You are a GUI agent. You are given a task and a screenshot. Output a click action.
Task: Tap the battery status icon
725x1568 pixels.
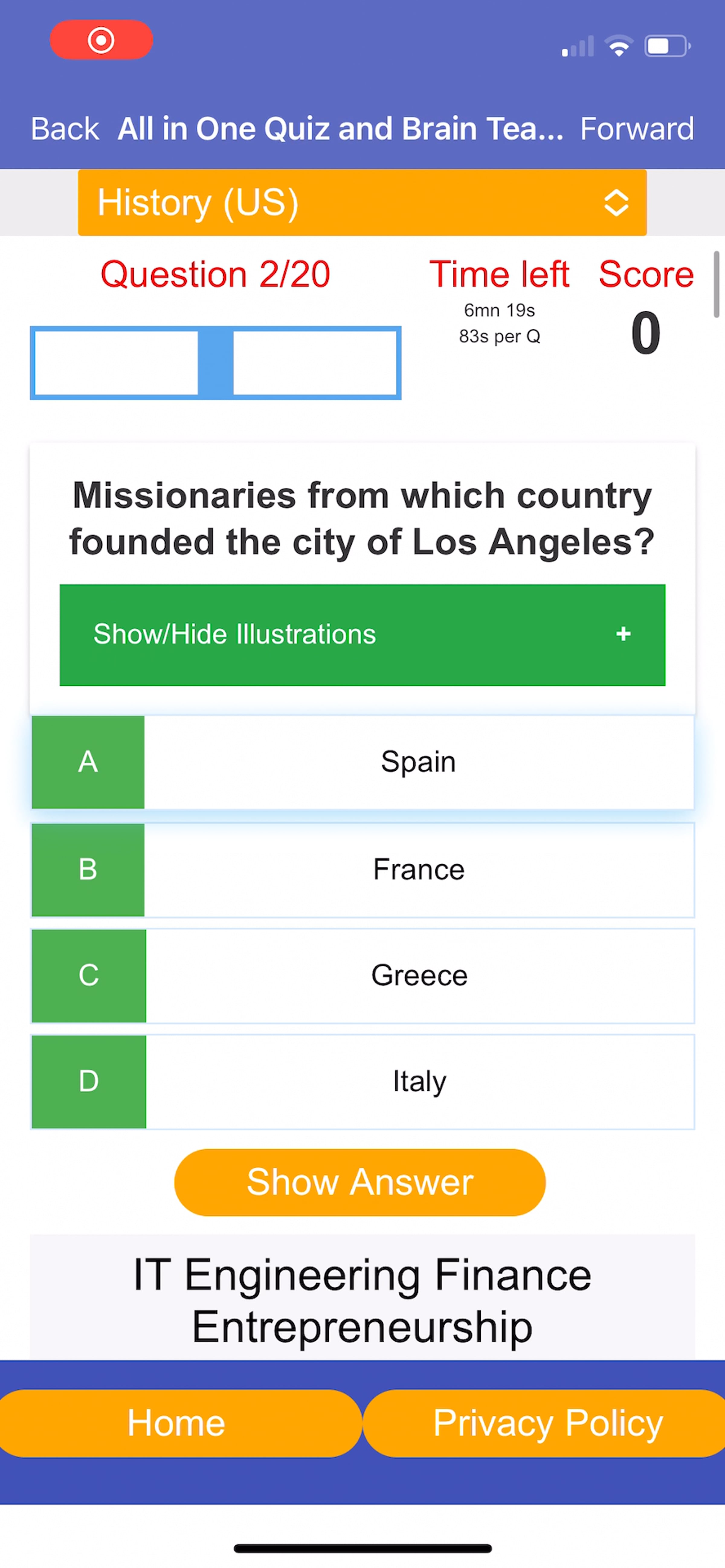pos(668,46)
